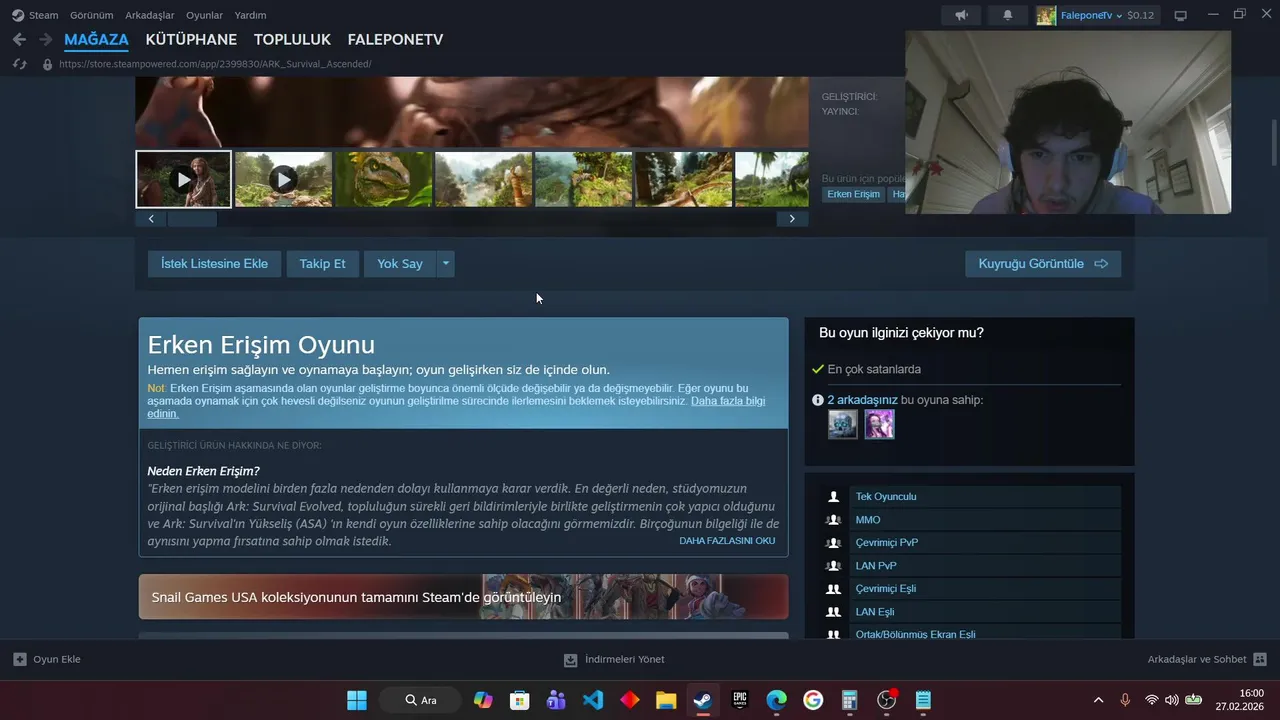Open Calculator from the taskbar
1280x720 pixels.
point(850,700)
